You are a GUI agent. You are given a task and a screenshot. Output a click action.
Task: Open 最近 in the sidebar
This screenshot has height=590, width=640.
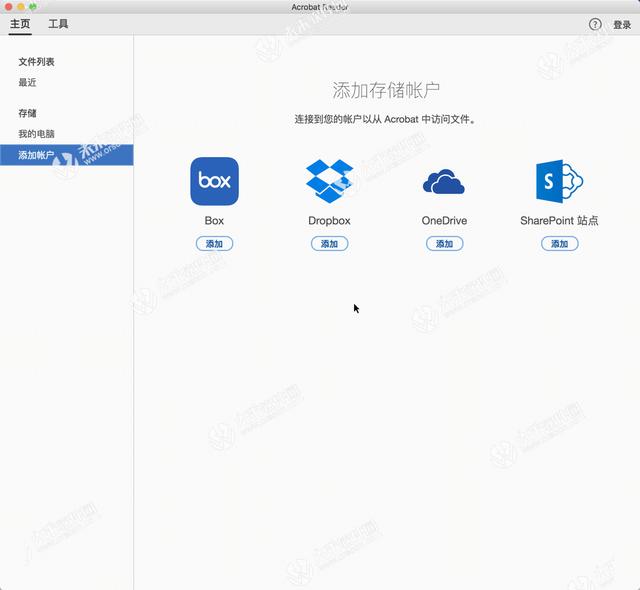pyautogui.click(x=27, y=82)
